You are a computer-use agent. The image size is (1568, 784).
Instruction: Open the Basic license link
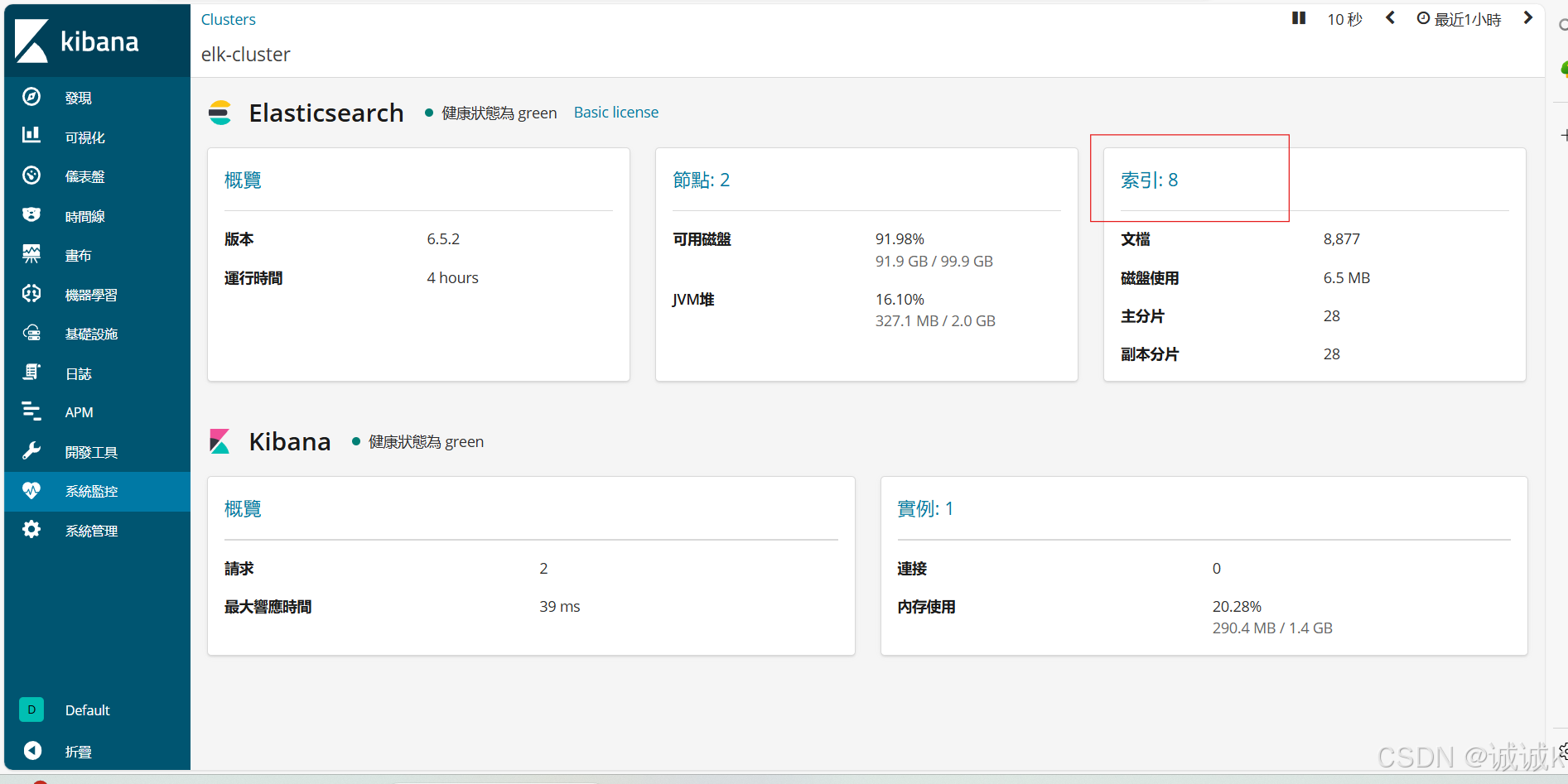(616, 112)
